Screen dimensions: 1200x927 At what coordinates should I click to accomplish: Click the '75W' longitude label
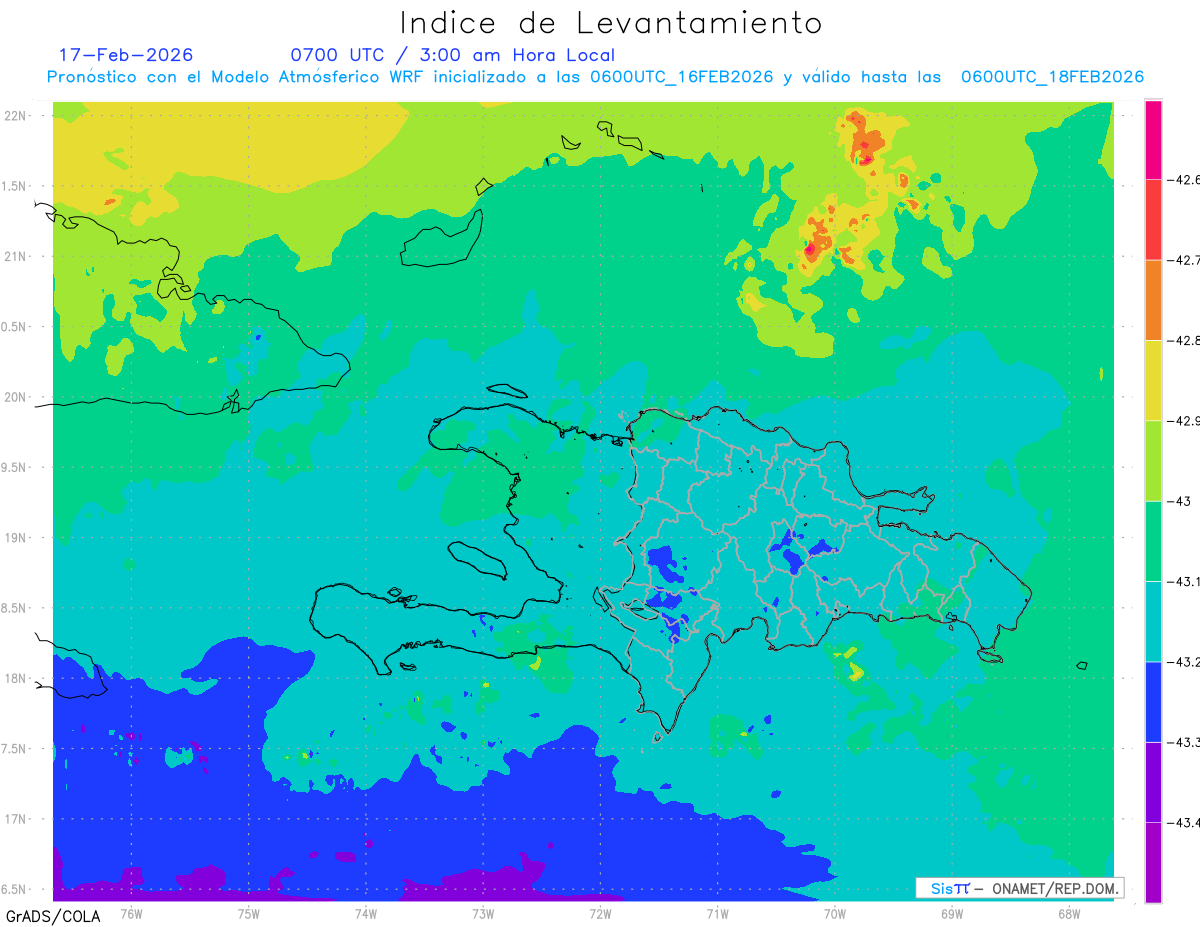(x=249, y=913)
